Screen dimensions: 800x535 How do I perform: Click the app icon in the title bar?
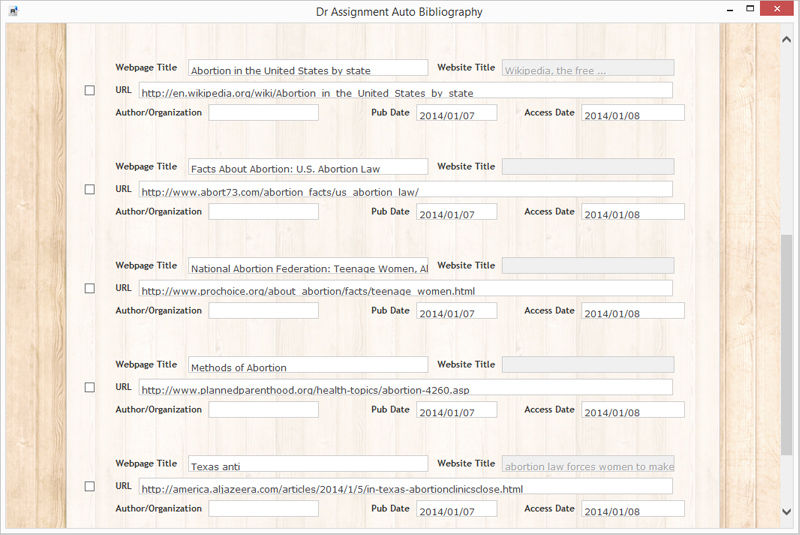point(14,11)
